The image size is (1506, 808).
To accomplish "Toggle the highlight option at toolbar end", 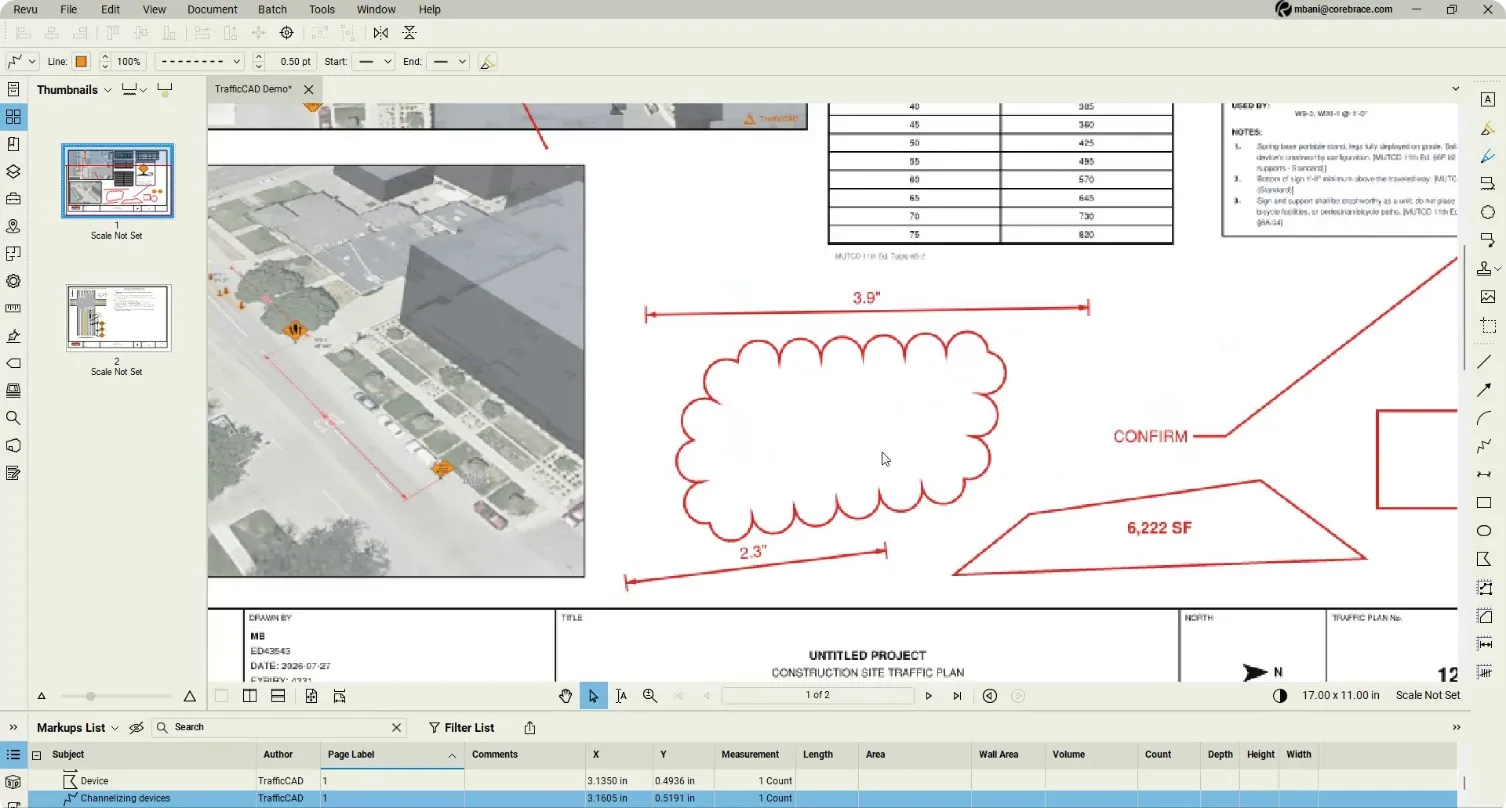I will 487,61.
